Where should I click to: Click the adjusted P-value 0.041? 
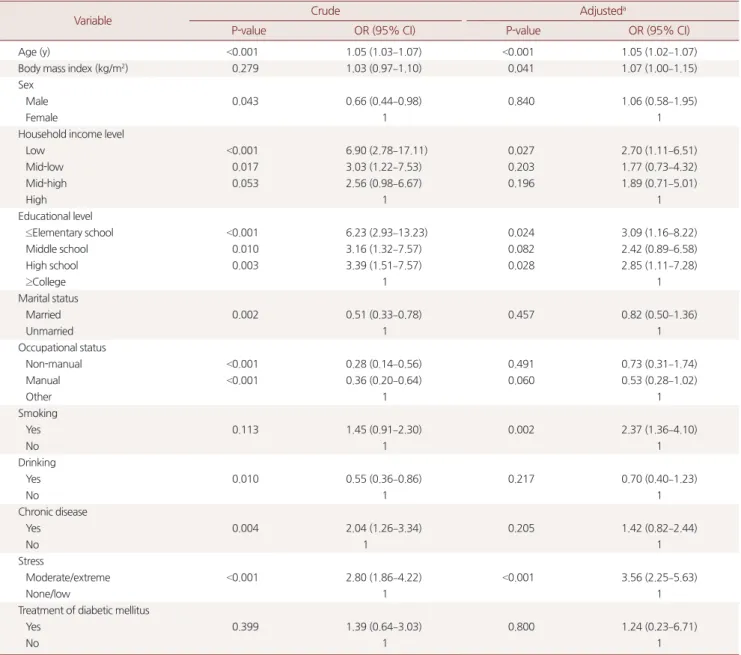521,69
